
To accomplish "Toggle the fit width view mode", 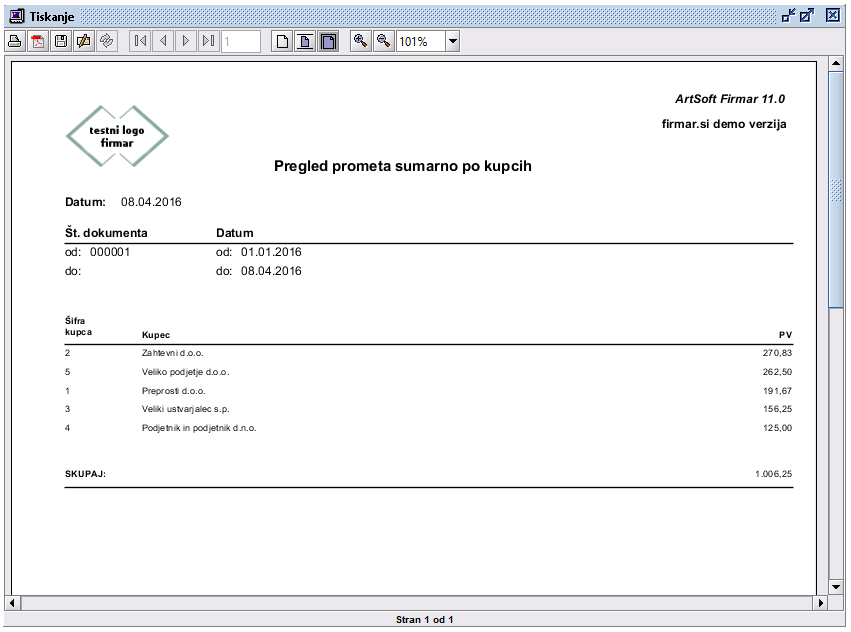I will 328,41.
